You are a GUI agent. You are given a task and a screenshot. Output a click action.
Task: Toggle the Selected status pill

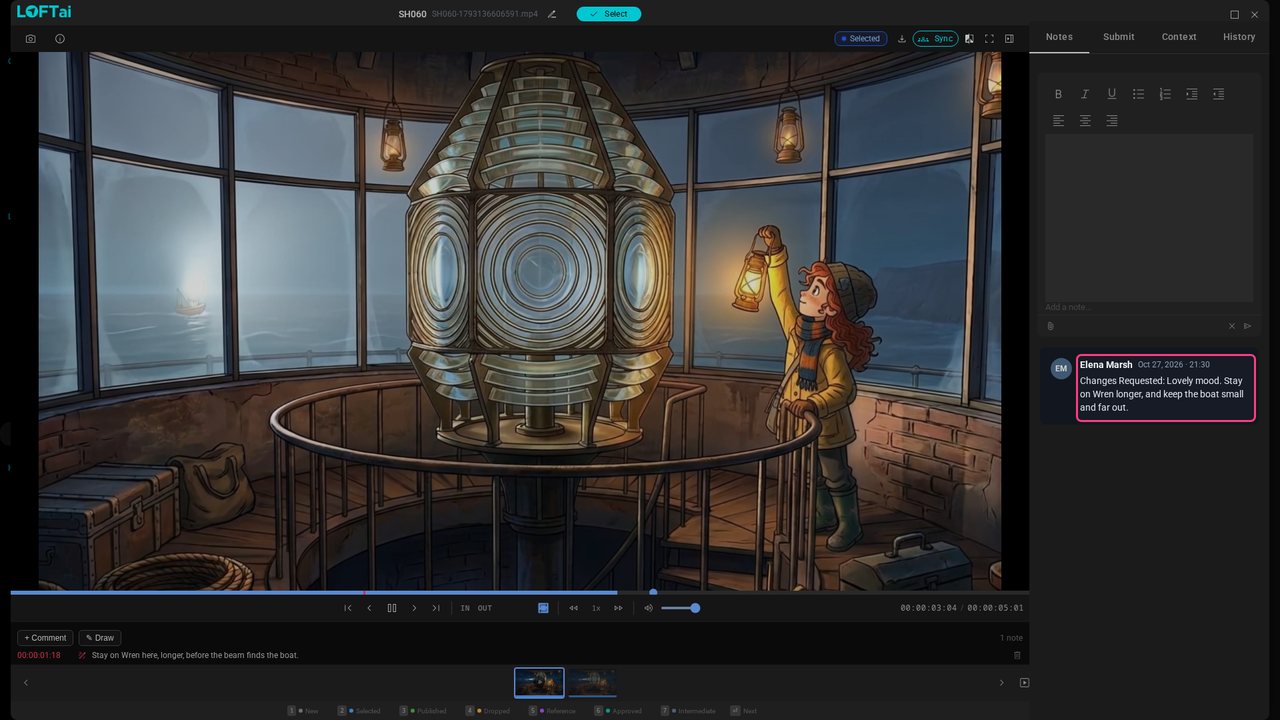point(861,39)
